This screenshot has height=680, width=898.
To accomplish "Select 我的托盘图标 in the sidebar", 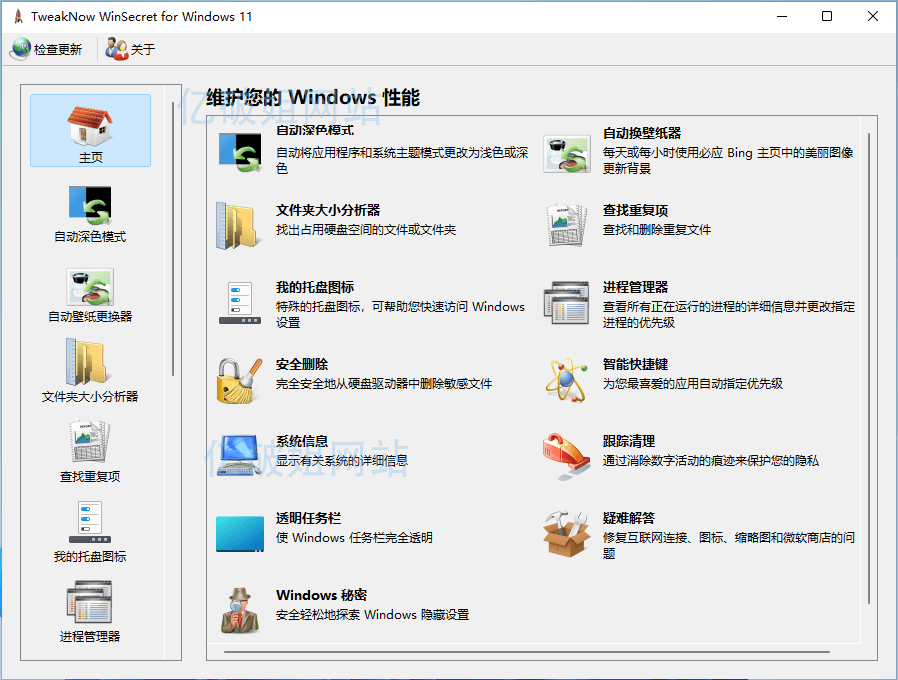I will click(90, 524).
